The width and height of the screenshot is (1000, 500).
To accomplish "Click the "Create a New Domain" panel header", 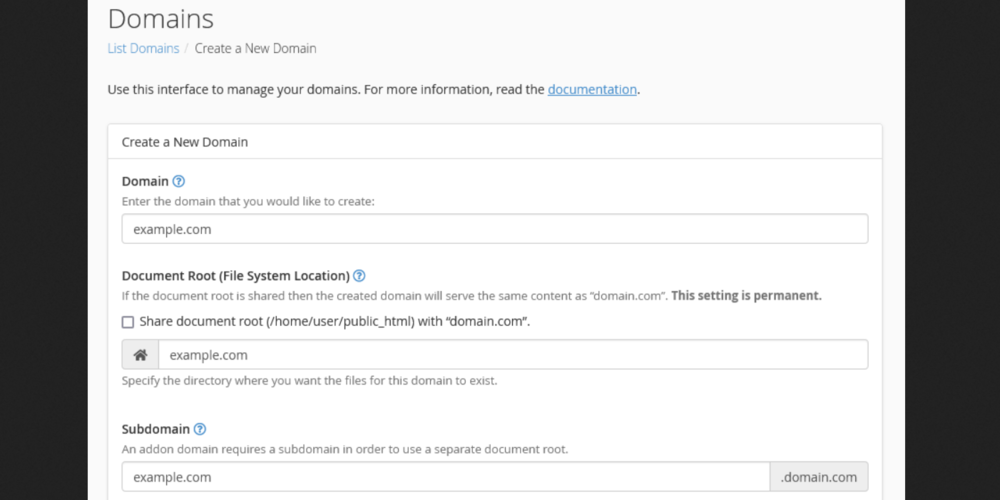I will 185,142.
